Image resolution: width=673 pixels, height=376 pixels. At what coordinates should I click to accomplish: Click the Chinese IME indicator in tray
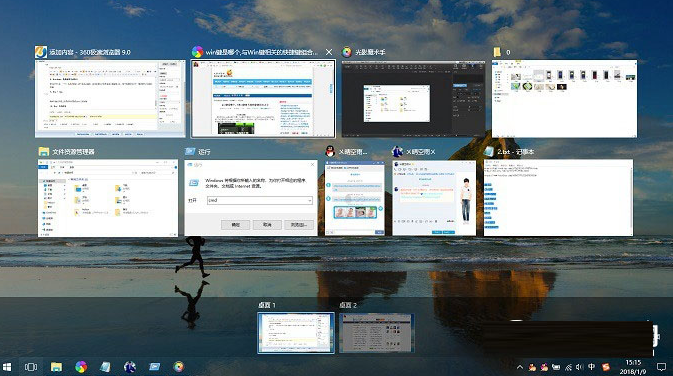pyautogui.click(x=592, y=367)
